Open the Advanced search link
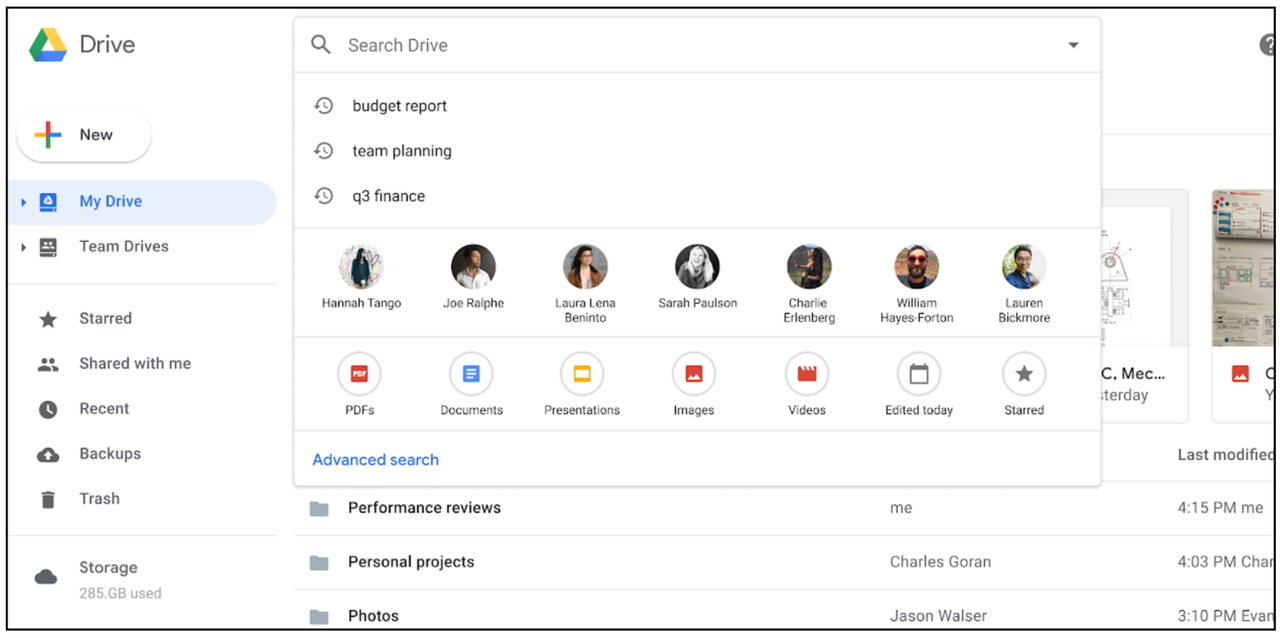Screen dimensions: 1280x638 coord(376,460)
